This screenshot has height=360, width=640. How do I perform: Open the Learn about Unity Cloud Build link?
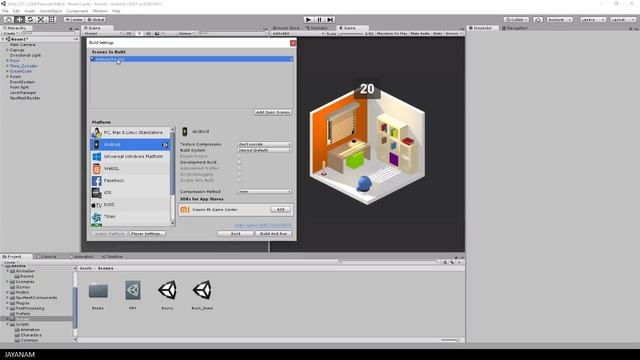pos(263,225)
